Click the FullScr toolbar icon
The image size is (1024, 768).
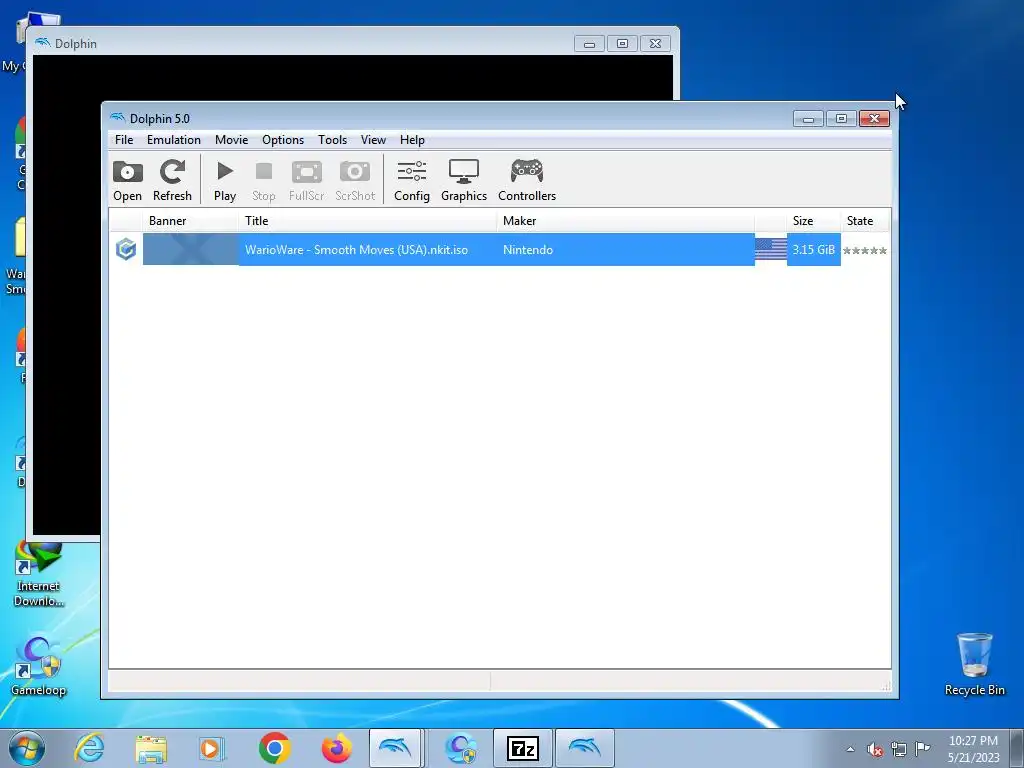[x=306, y=180]
